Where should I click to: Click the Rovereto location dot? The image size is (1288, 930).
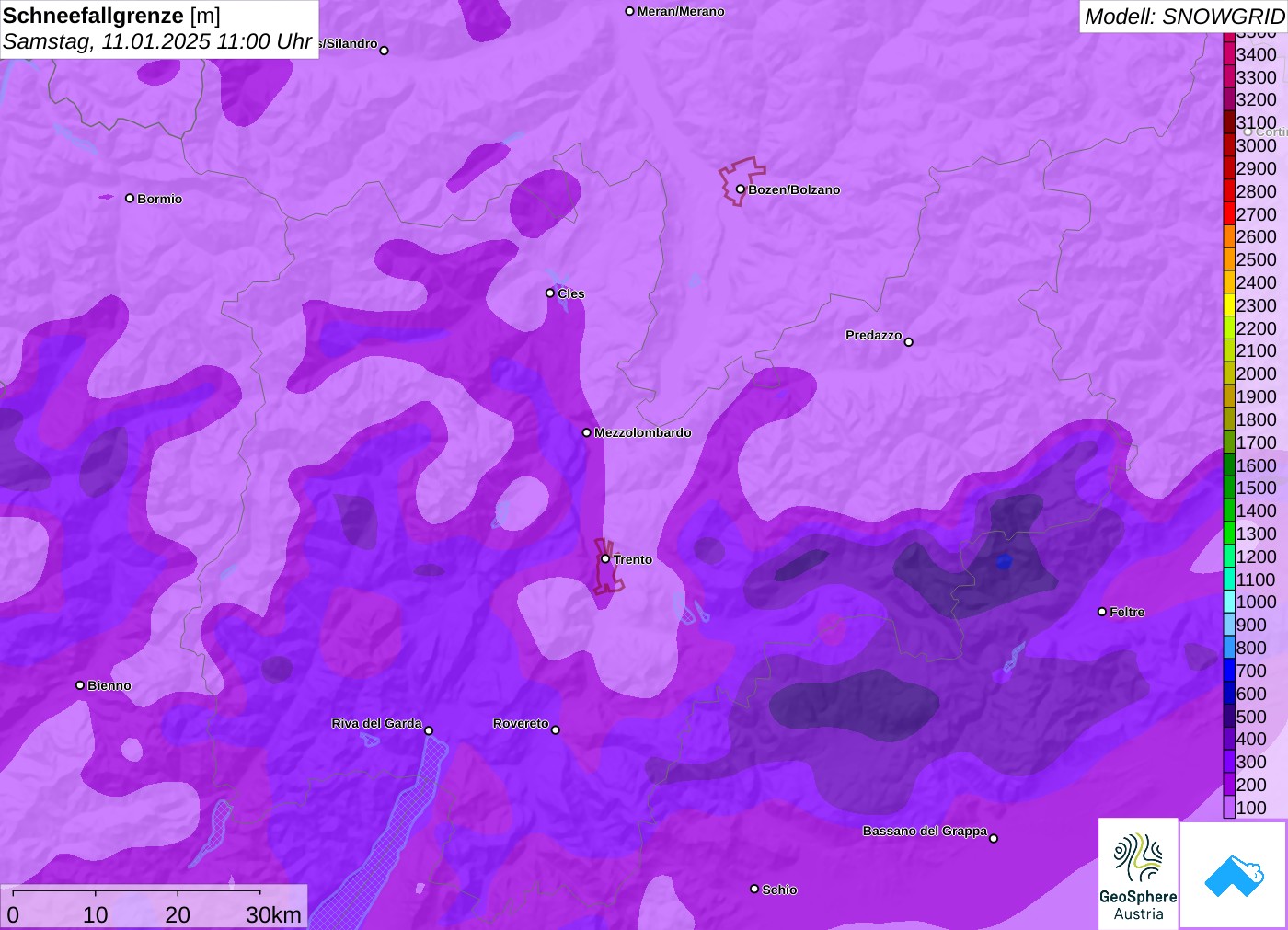555,729
